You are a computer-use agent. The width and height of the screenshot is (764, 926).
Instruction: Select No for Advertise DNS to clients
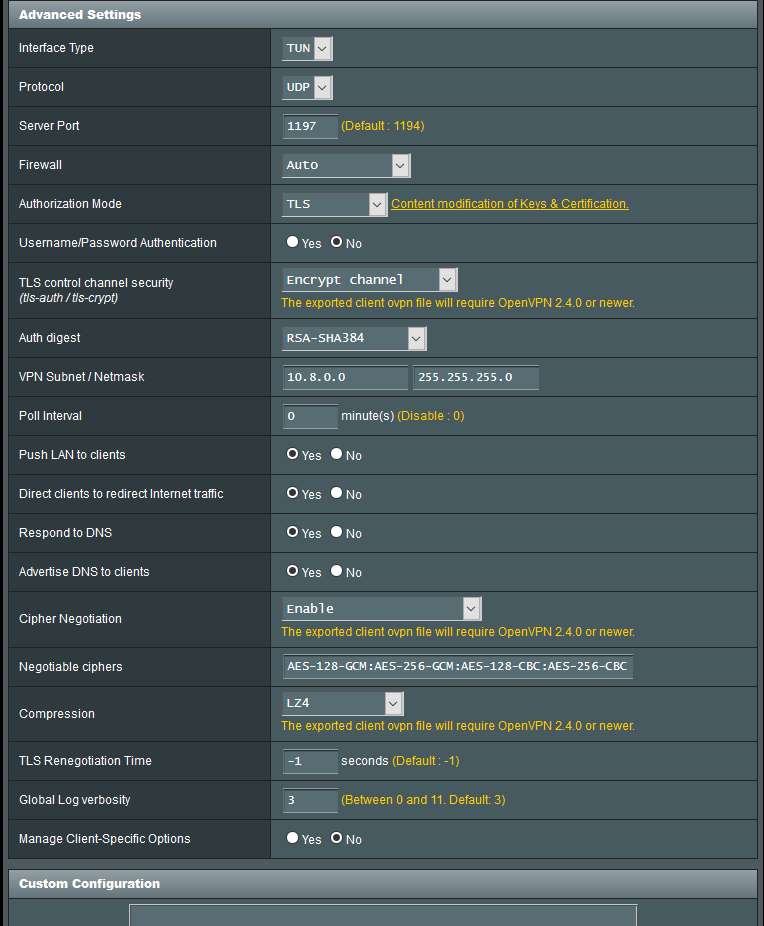click(x=337, y=571)
